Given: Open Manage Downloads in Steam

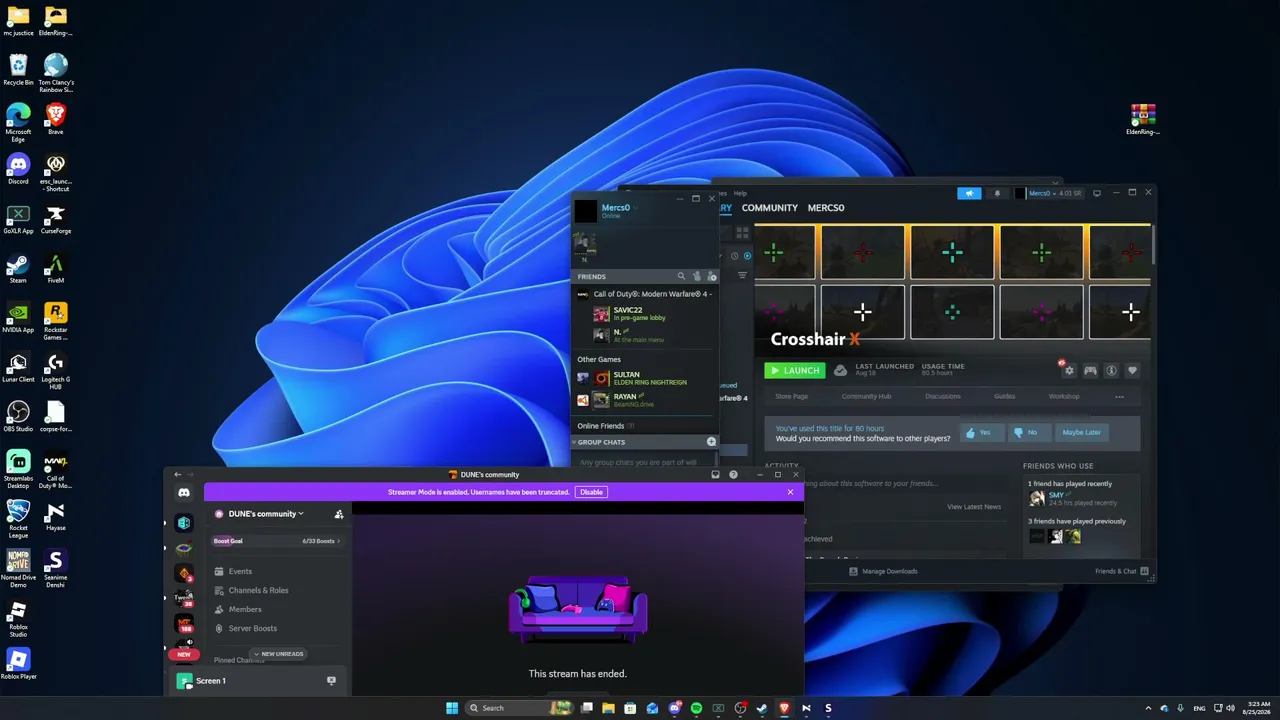Looking at the screenshot, I should 883,571.
